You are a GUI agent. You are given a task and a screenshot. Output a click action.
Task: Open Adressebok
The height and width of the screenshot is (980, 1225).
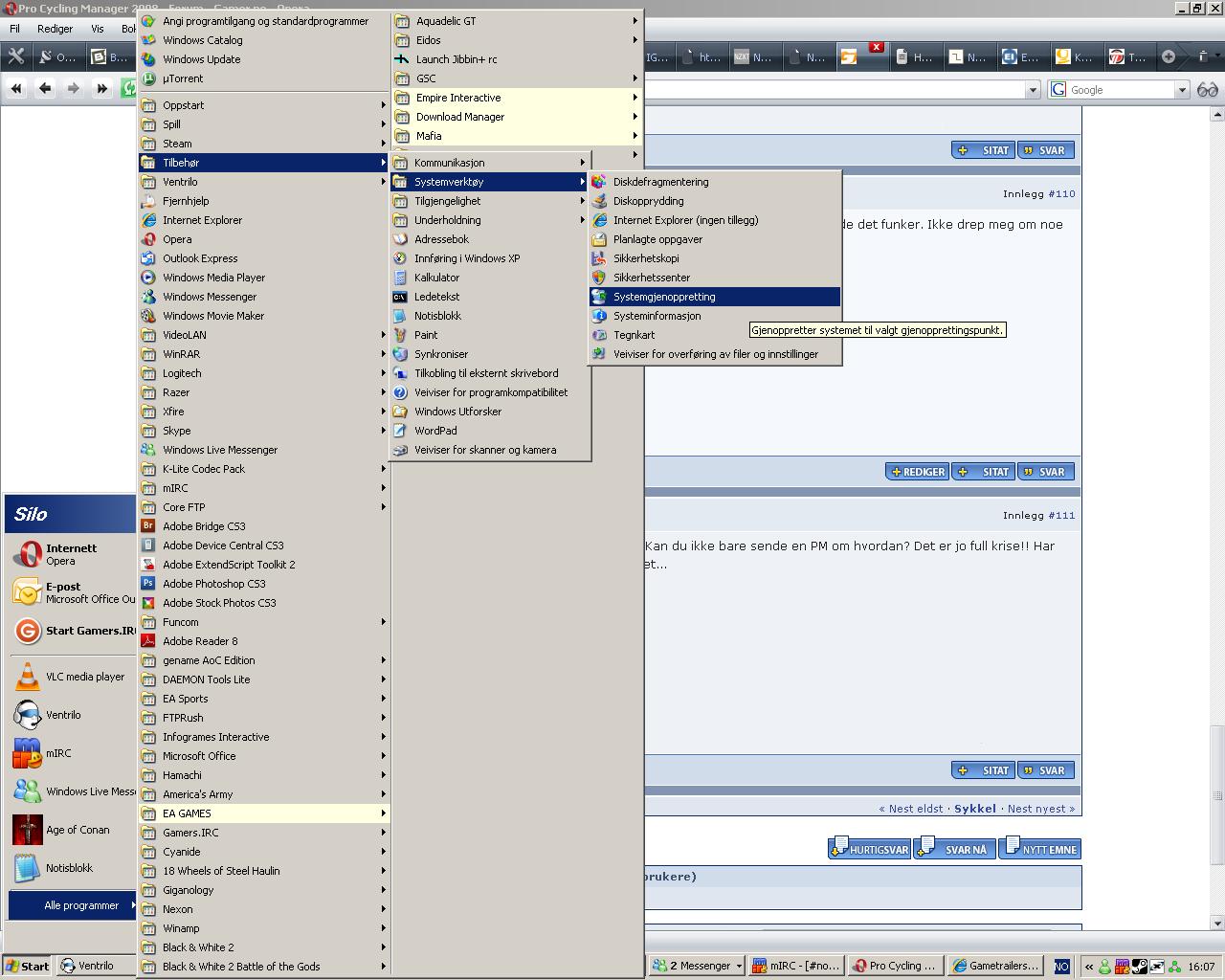[x=490, y=239]
